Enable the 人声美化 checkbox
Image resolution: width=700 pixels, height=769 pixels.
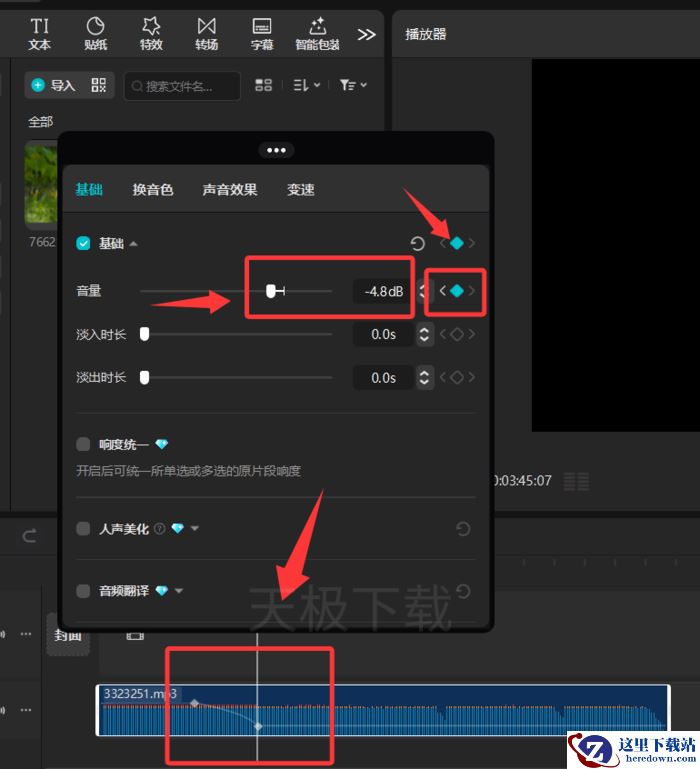click(x=83, y=529)
